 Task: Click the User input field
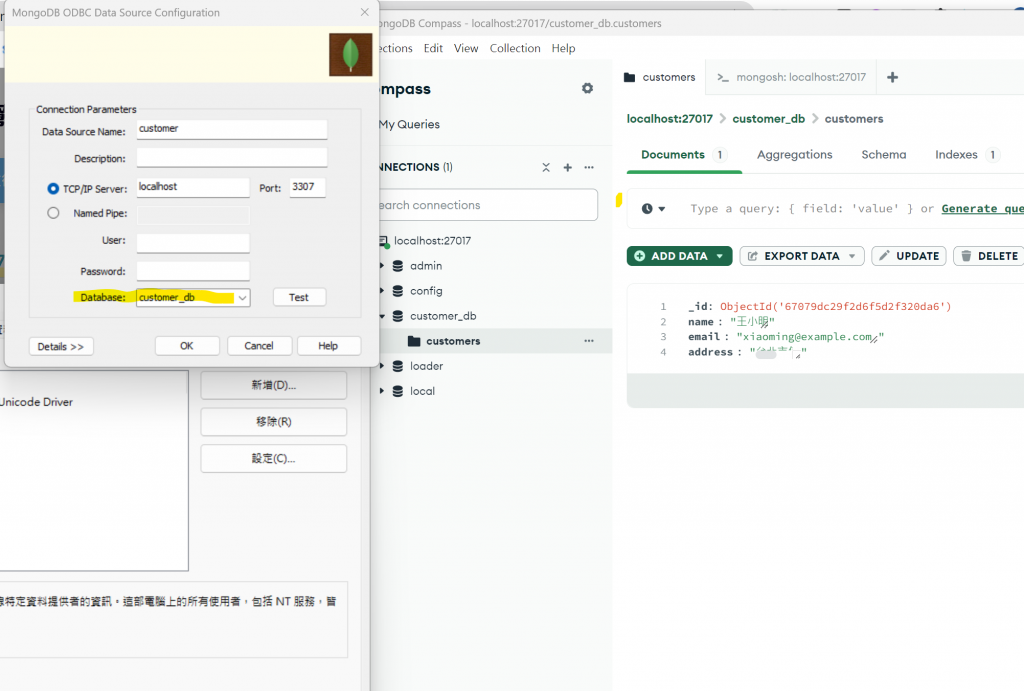pos(193,242)
